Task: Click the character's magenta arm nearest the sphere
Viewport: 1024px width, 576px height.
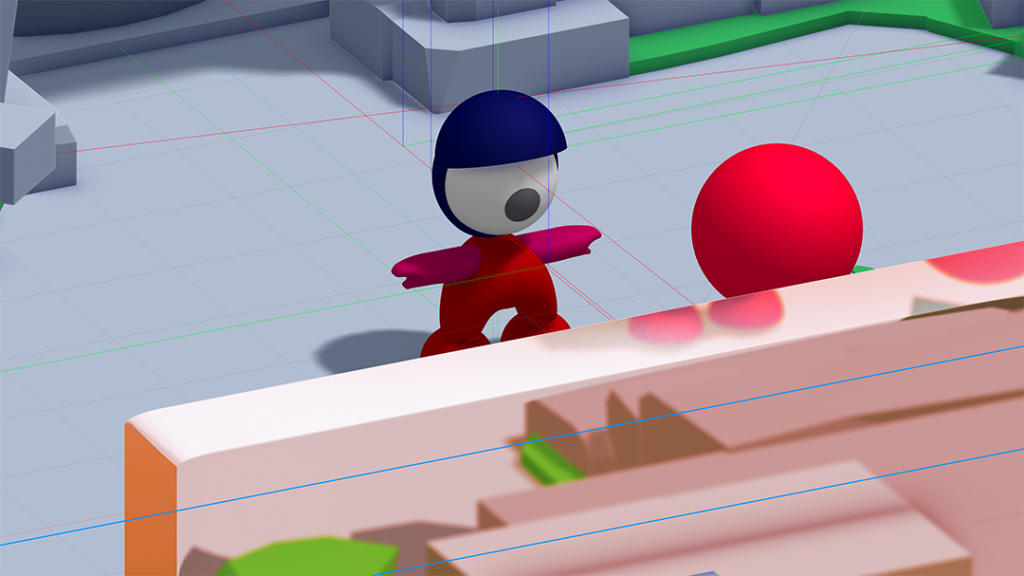Action: point(562,243)
